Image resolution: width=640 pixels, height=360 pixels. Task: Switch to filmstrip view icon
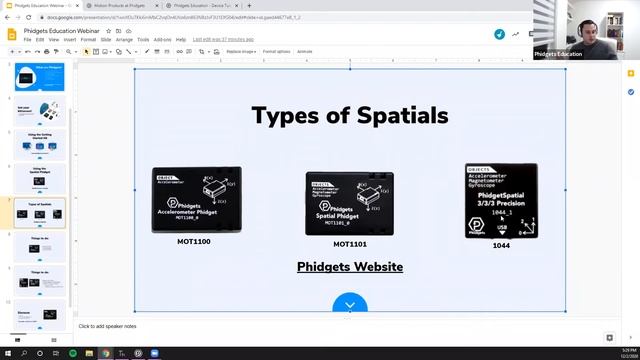18,340
